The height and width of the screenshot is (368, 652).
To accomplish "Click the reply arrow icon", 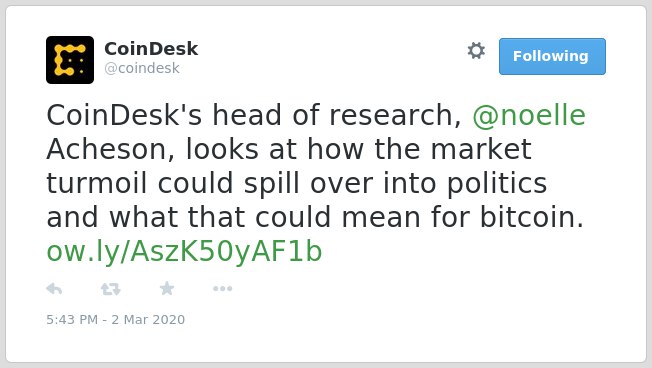I will tap(54, 289).
